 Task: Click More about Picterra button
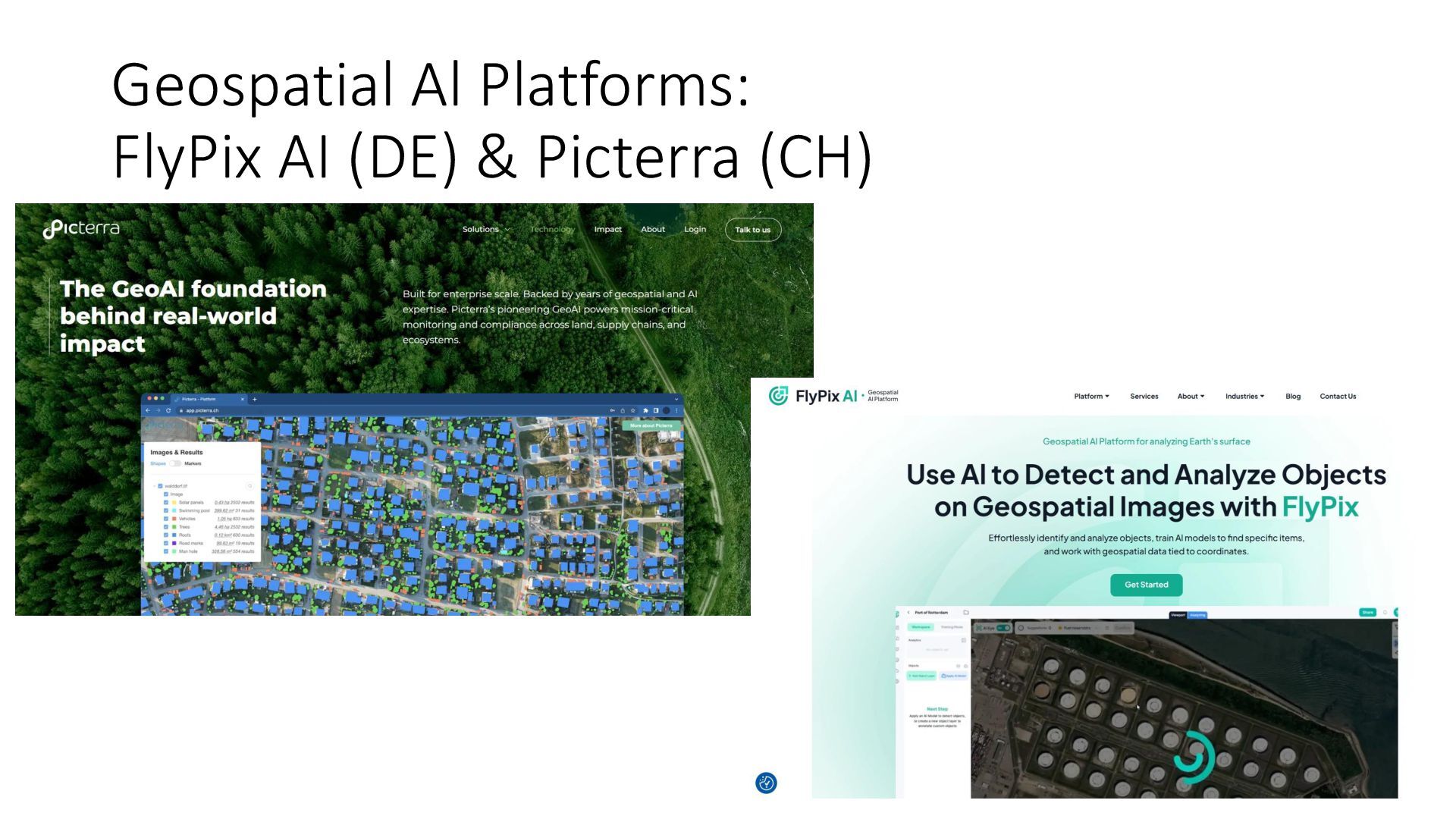(x=651, y=425)
